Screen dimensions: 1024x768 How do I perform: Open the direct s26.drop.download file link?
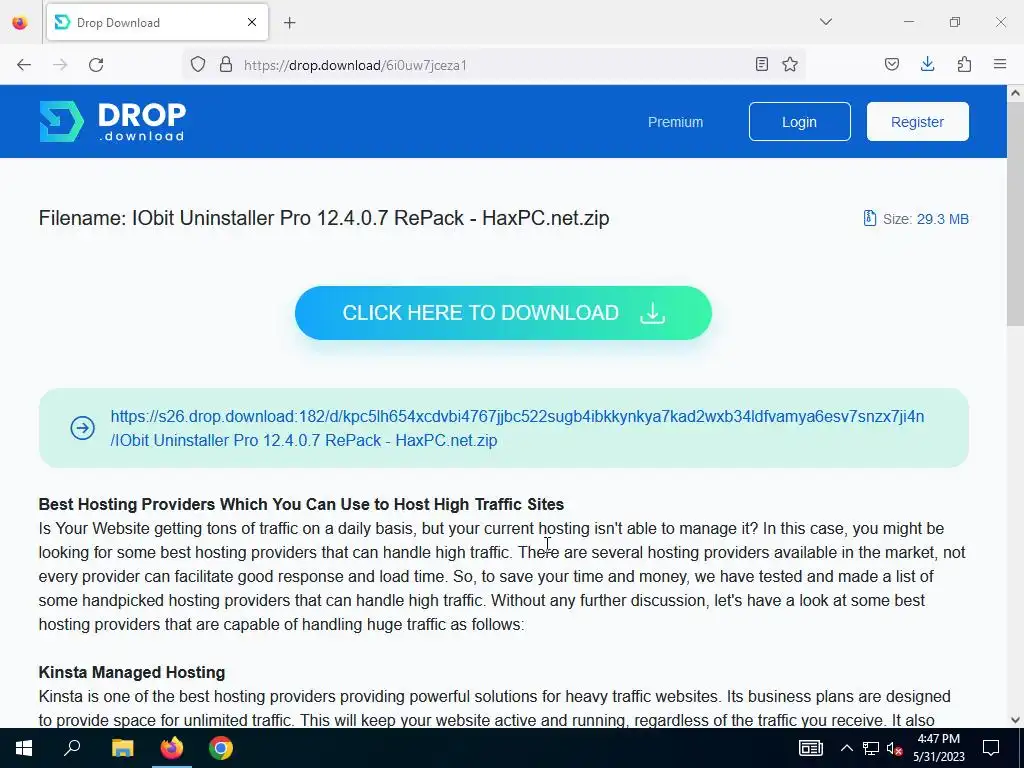pos(517,428)
